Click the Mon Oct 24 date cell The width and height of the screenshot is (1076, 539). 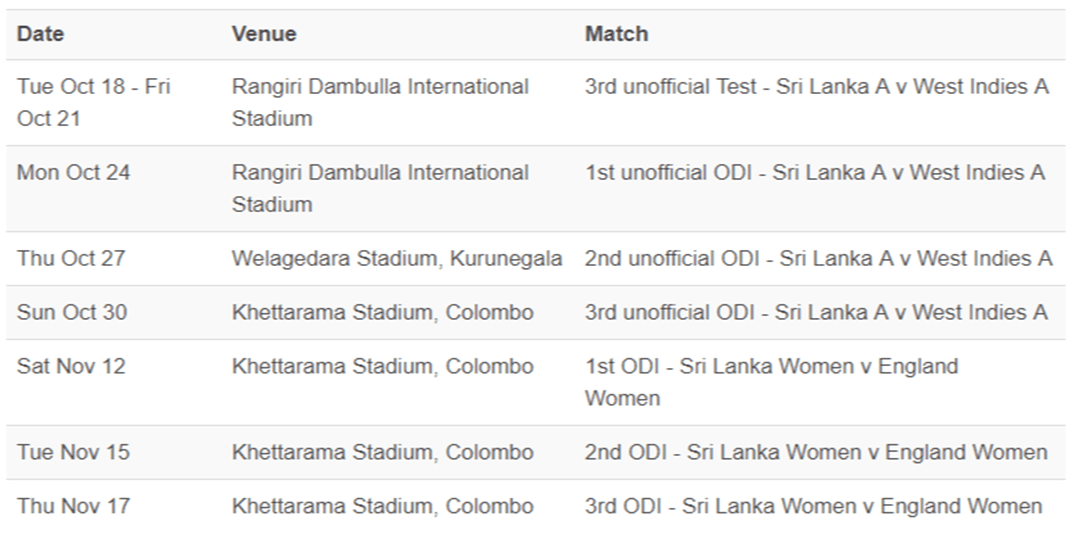pyautogui.click(x=73, y=172)
